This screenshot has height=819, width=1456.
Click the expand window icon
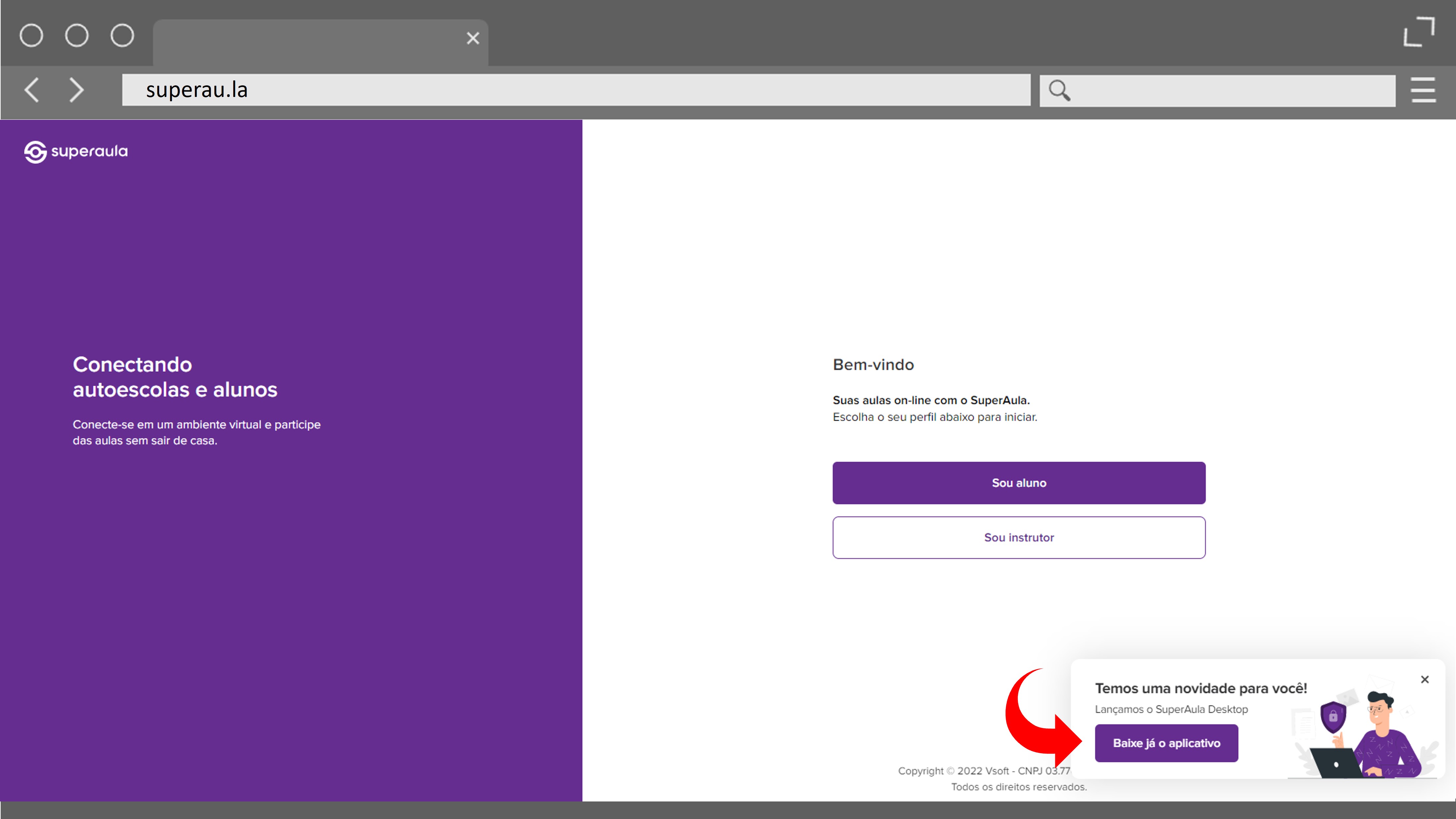(1419, 32)
